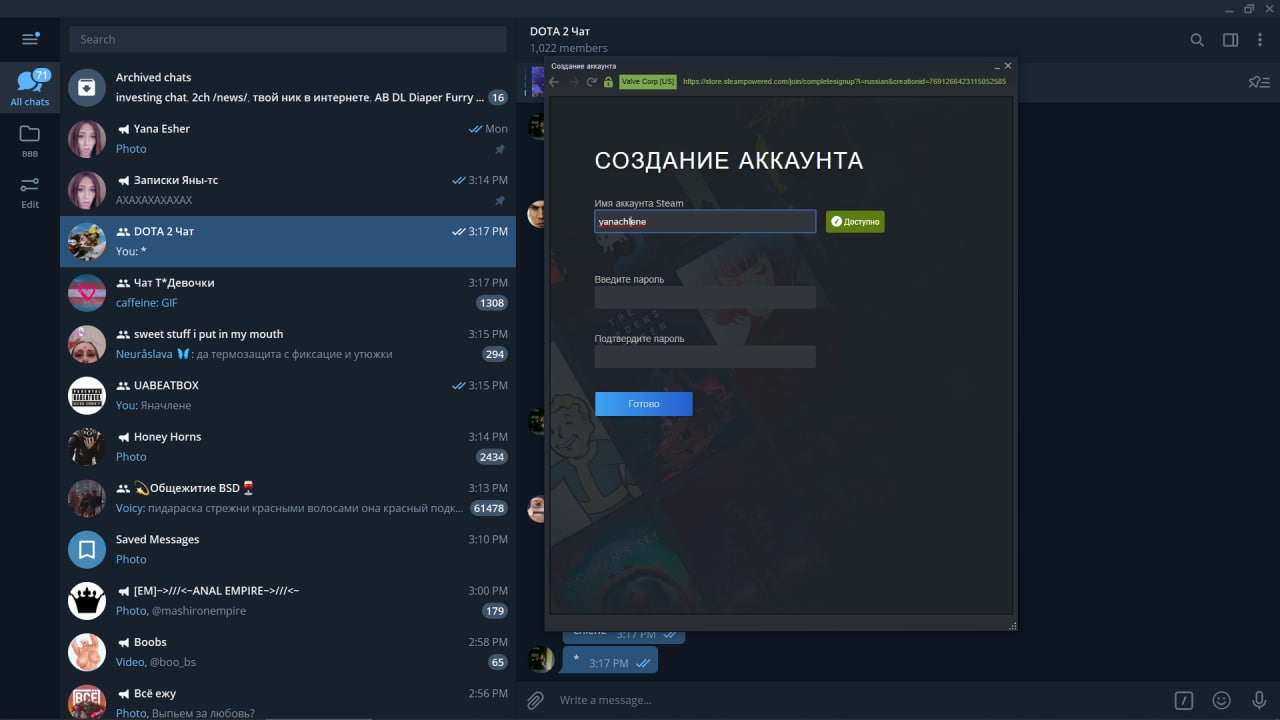1280x720 pixels.
Task: Search within the DOTA 2 chat
Action: pyautogui.click(x=1197, y=40)
